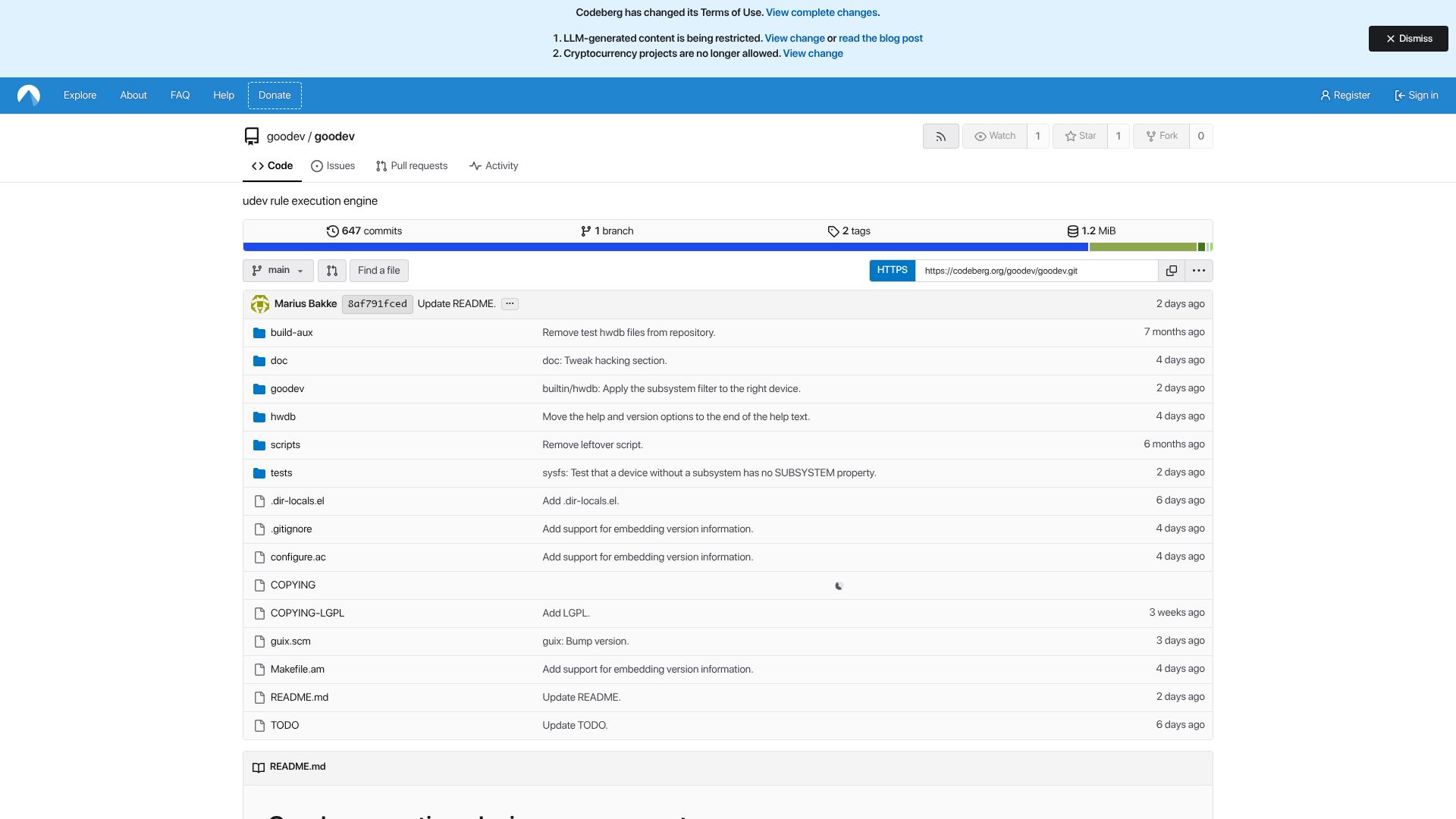Image resolution: width=1456 pixels, height=819 pixels.
Task: Open Explore in the navigation bar
Action: coord(80,96)
